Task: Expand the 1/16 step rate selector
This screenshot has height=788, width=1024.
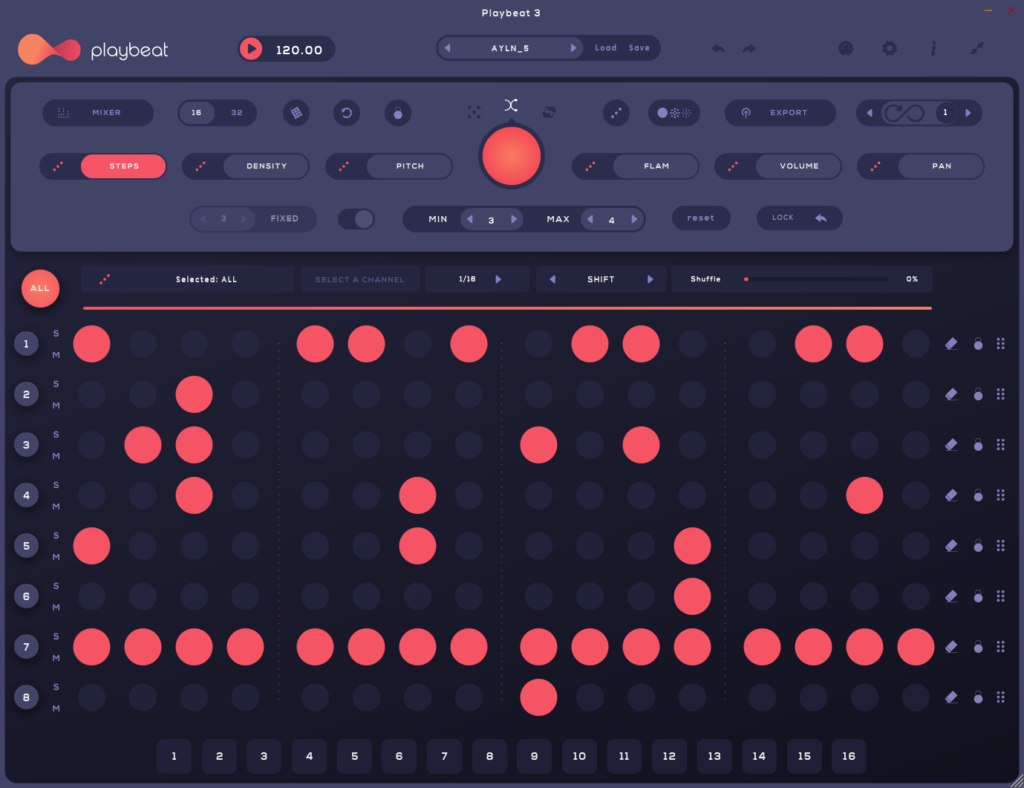Action: click(498, 279)
